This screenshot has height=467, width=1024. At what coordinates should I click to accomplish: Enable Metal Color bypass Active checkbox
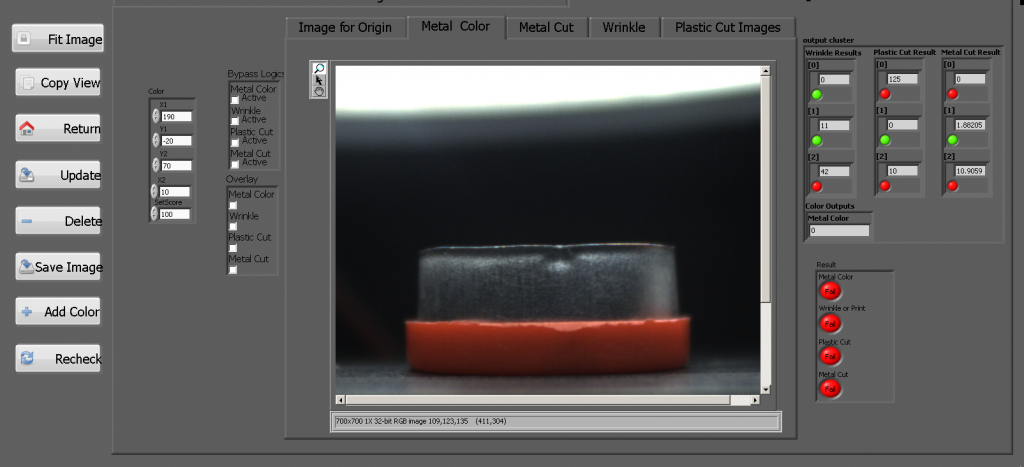point(235,99)
